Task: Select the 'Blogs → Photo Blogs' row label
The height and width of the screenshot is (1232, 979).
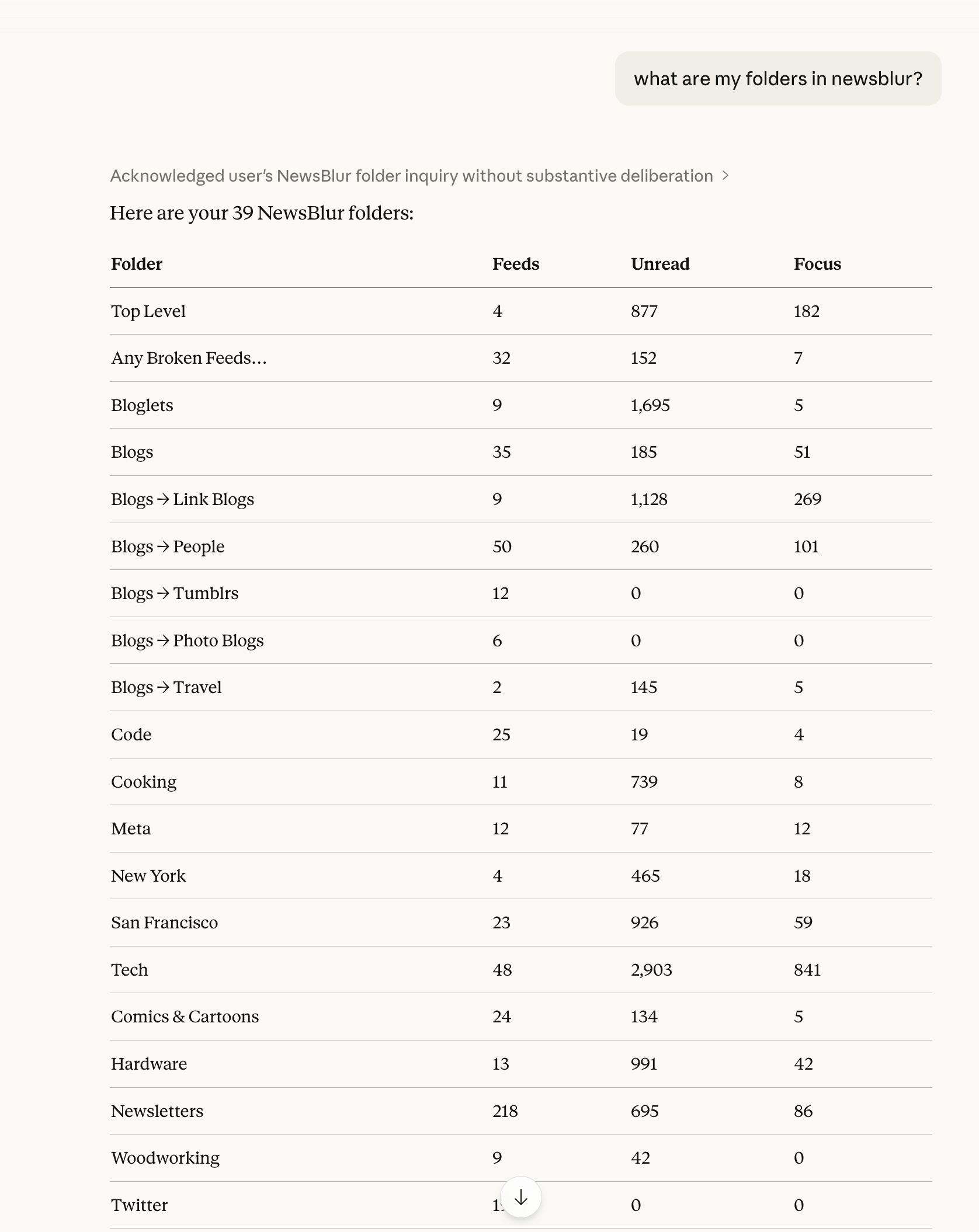Action: 187,641
